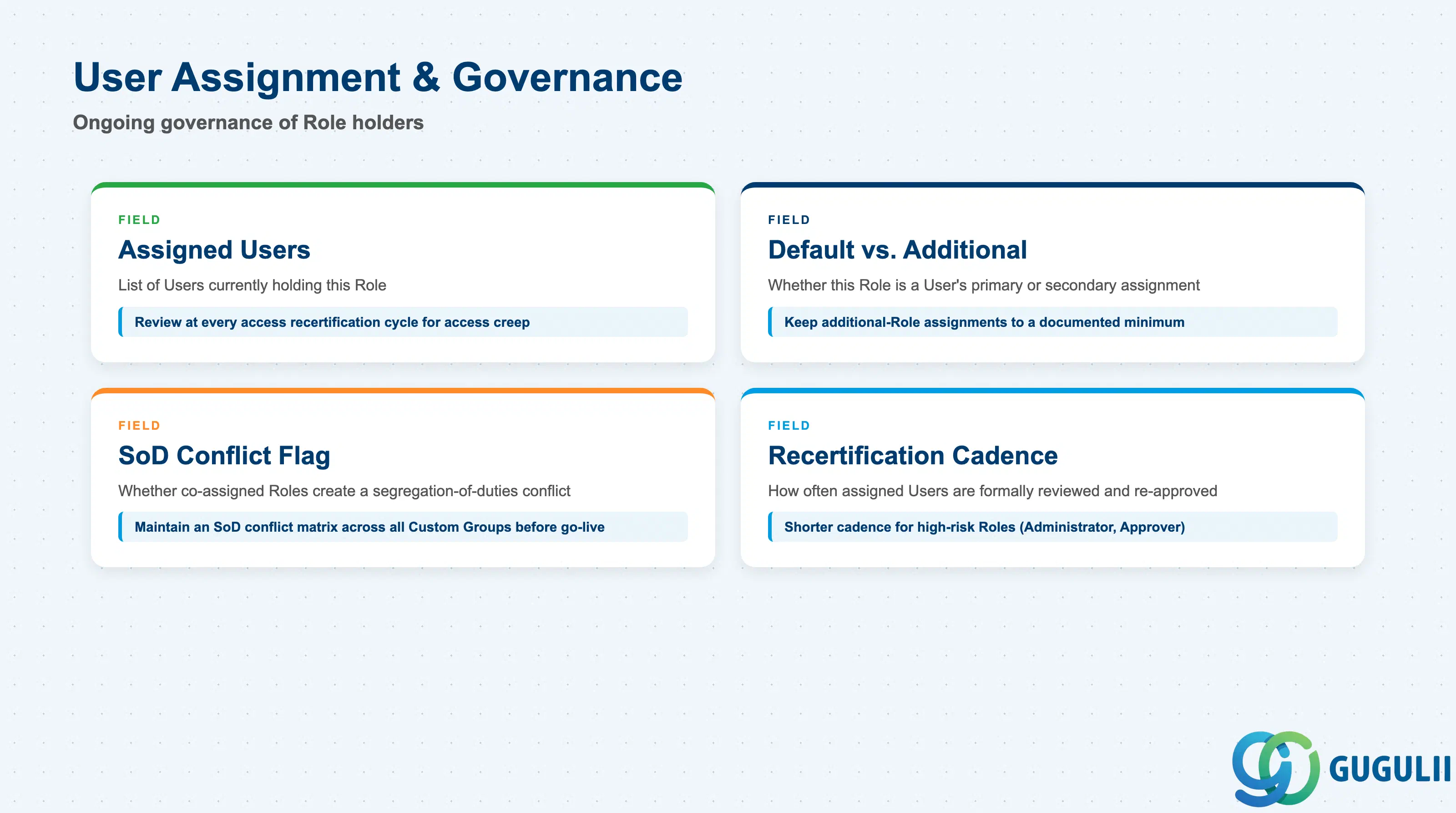Click the Gugulii swirl logo icon
1456x813 pixels.
[1276, 768]
